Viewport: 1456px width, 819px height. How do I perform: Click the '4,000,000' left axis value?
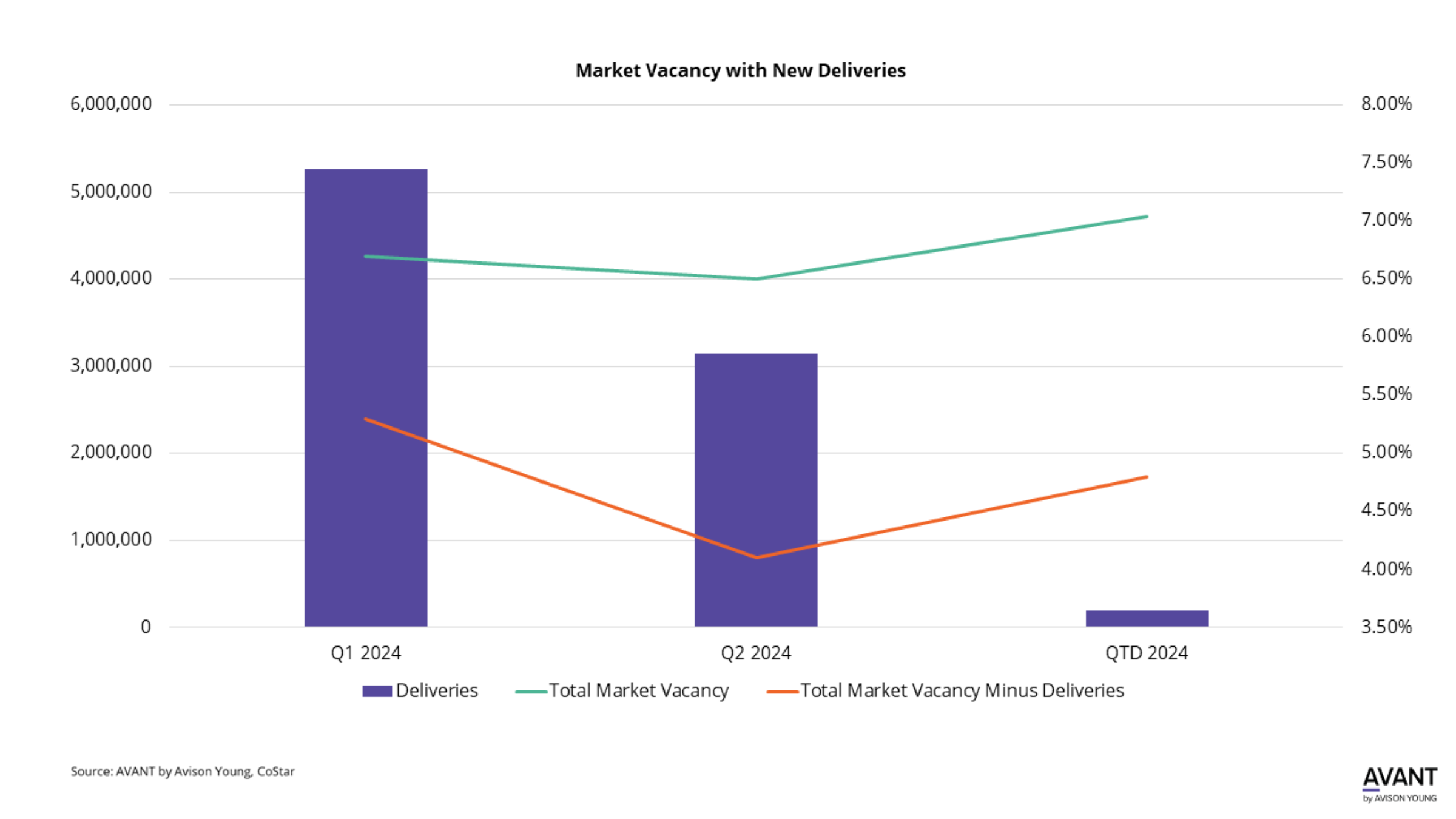coord(111,278)
